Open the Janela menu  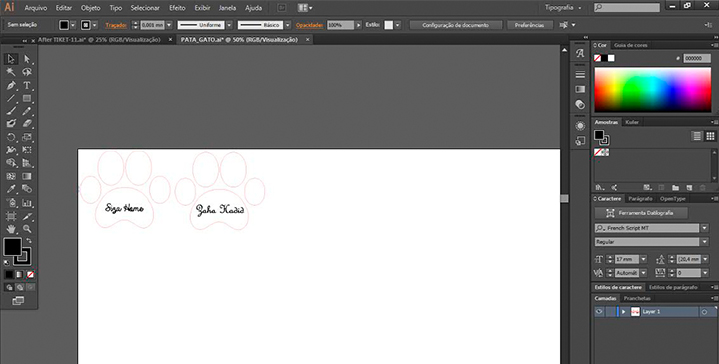click(227, 8)
